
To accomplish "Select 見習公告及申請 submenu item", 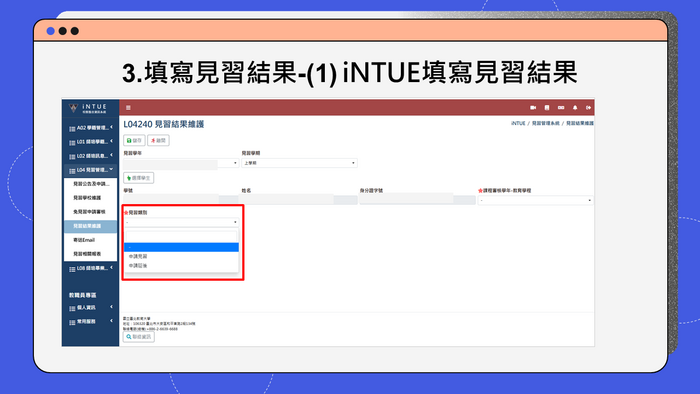I will (91, 184).
